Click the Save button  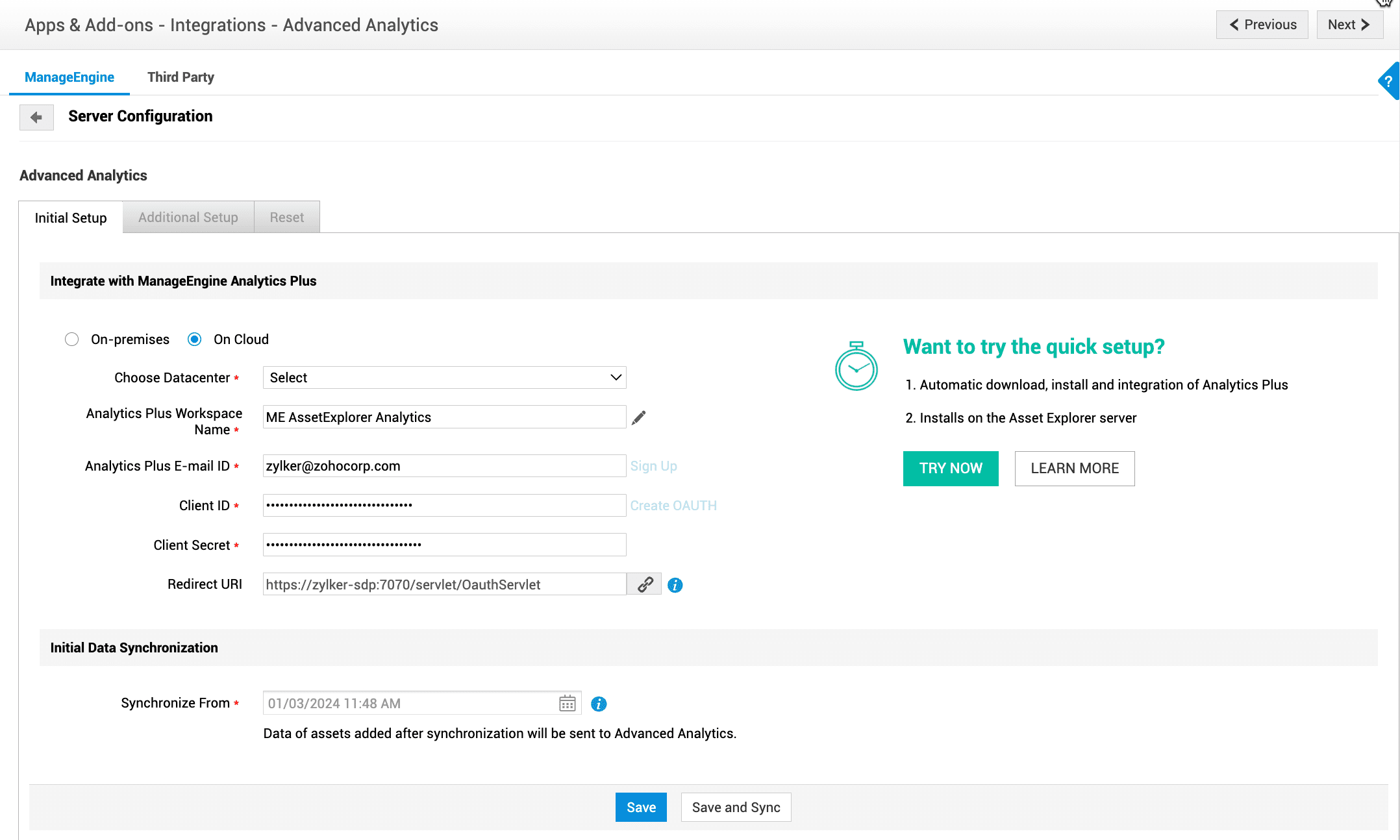click(641, 807)
